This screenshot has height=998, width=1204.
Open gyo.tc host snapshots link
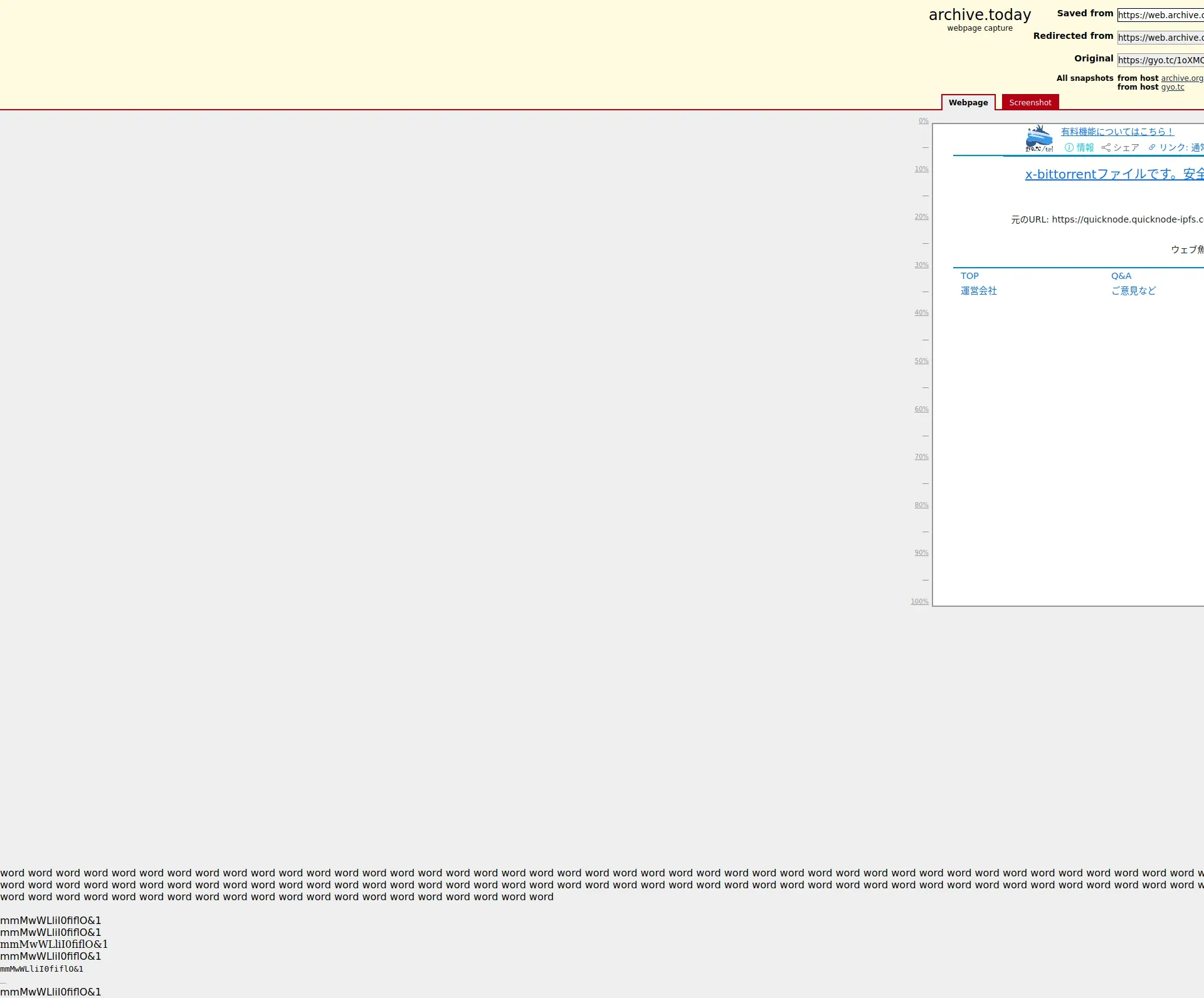[x=1172, y=87]
